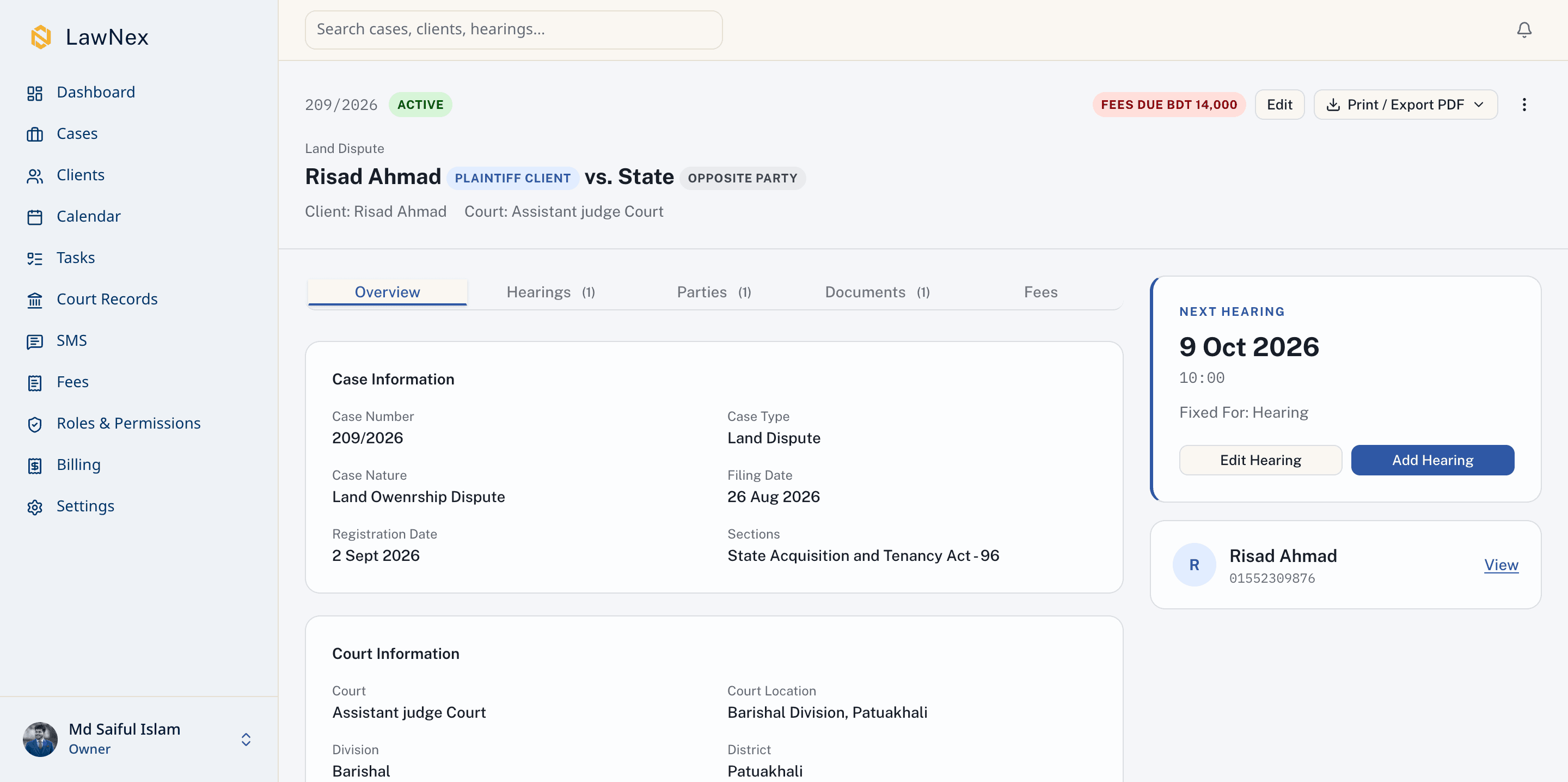Click the 9 Oct 2026 hearing date

point(1248,346)
